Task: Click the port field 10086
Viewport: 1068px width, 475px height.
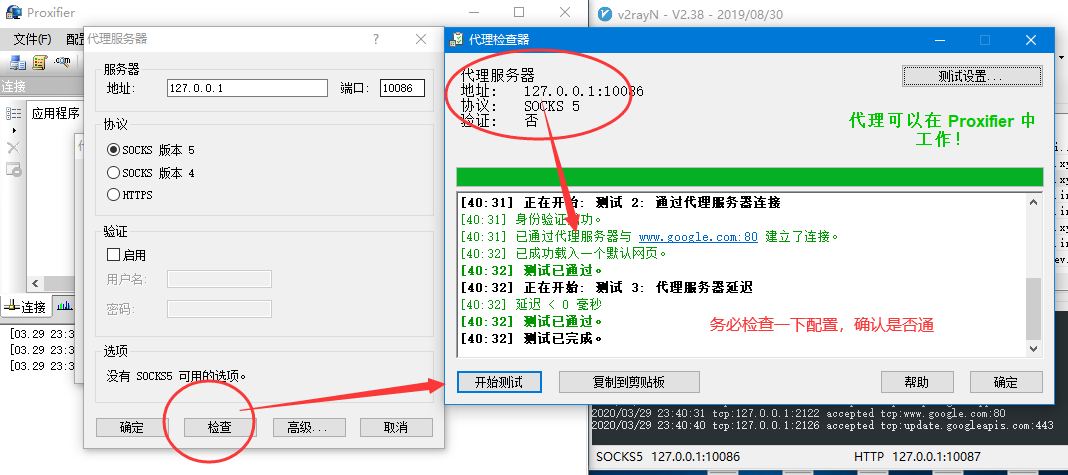Action: click(402, 88)
